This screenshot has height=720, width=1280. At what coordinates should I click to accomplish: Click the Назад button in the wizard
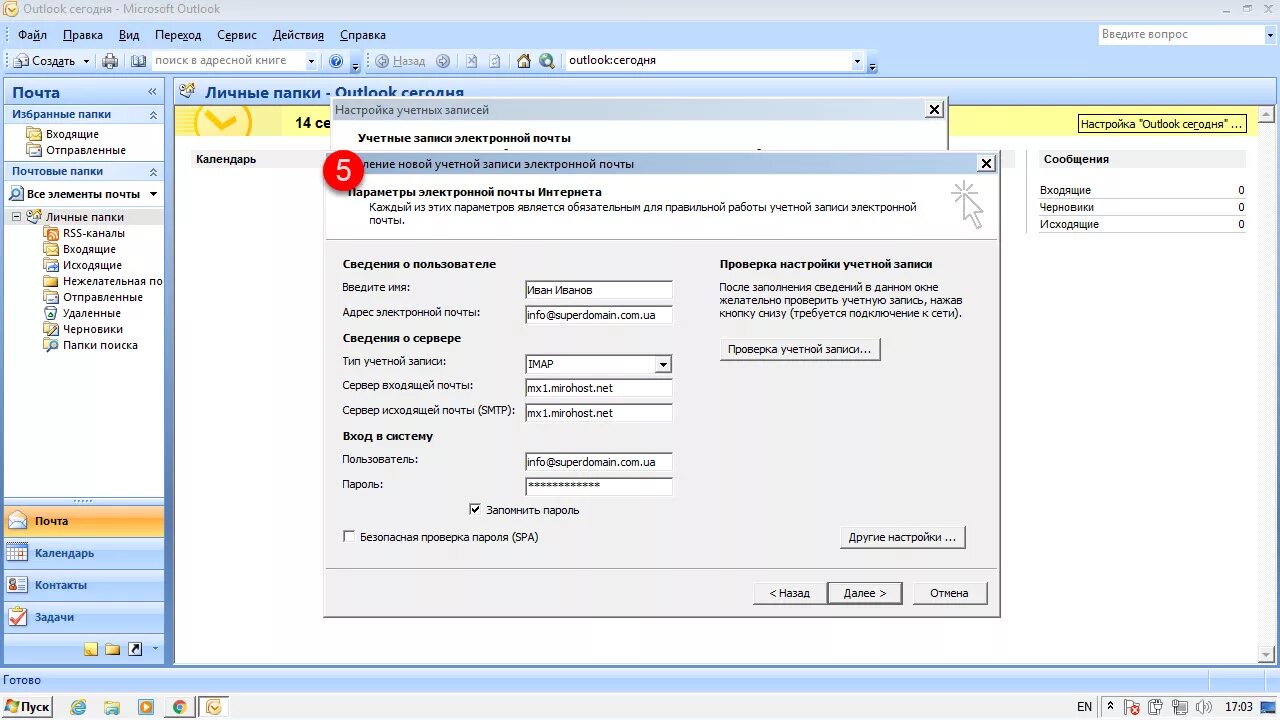(x=789, y=593)
